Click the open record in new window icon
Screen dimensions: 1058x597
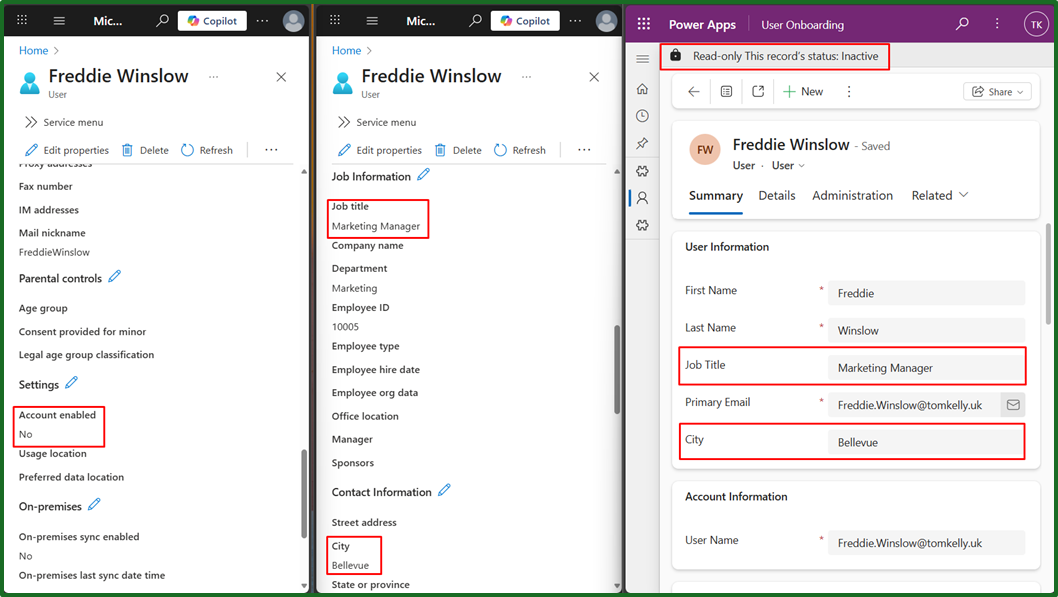tap(758, 92)
